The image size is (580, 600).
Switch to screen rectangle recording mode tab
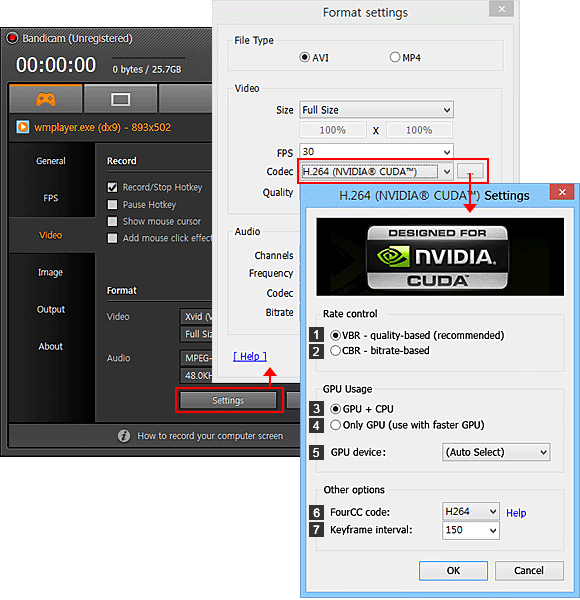click(x=121, y=99)
